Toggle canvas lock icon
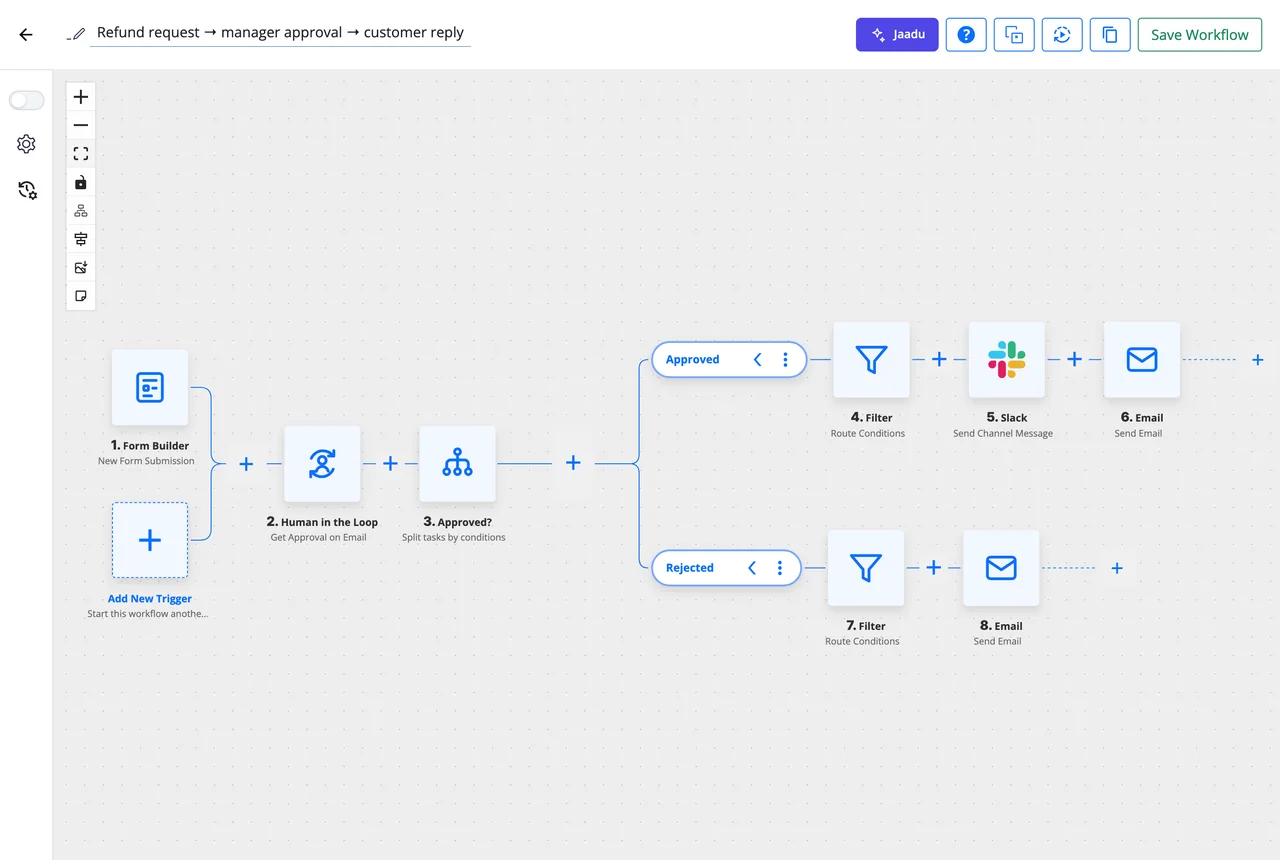Screen dimensions: 1280x860 point(81,182)
